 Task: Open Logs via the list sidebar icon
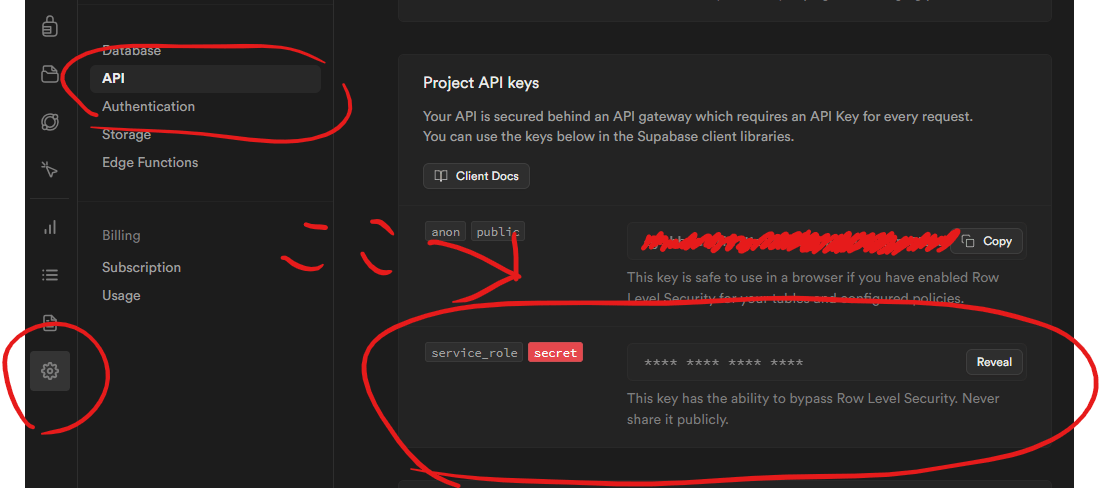click(x=49, y=274)
